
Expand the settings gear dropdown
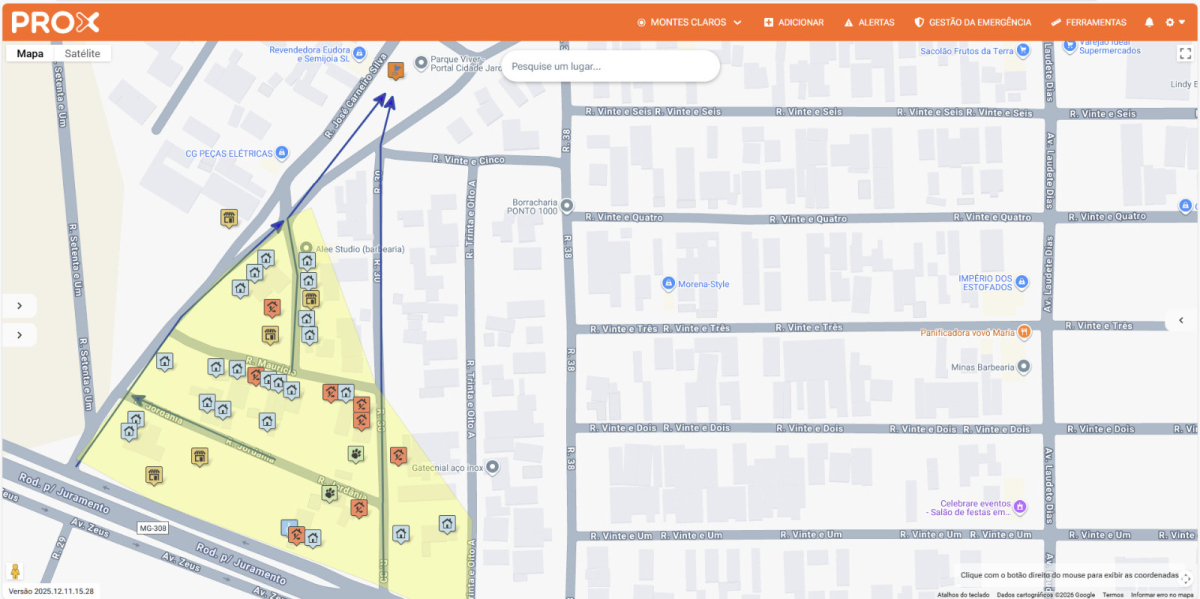click(1175, 22)
